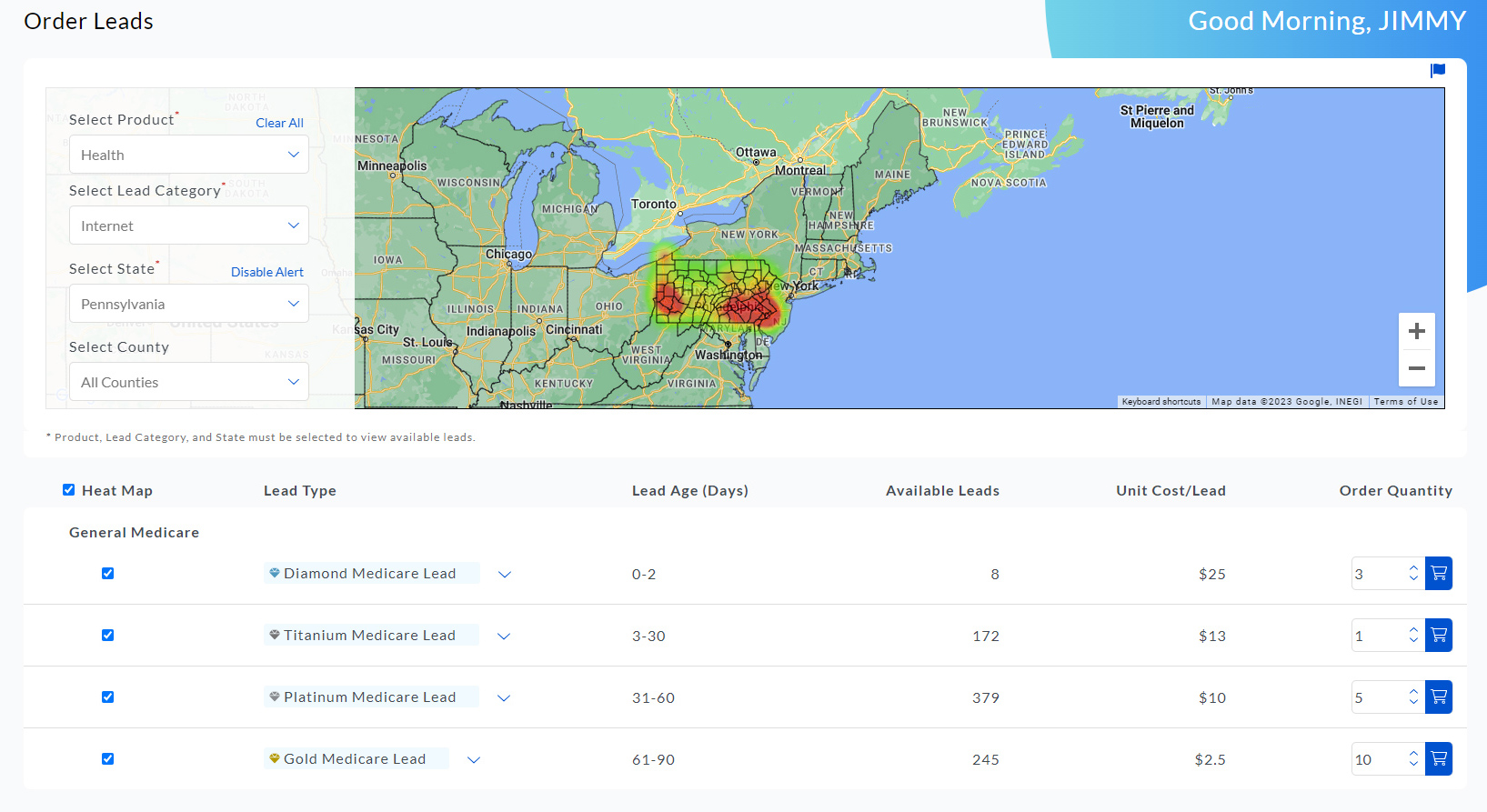Zoom out on the map
The height and width of the screenshot is (812, 1487).
(x=1417, y=368)
